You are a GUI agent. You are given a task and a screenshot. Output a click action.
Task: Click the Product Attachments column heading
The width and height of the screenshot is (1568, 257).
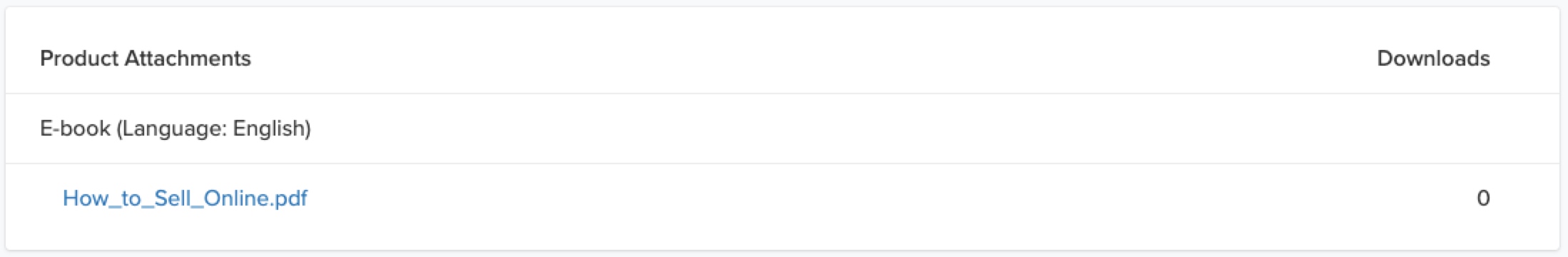[146, 58]
